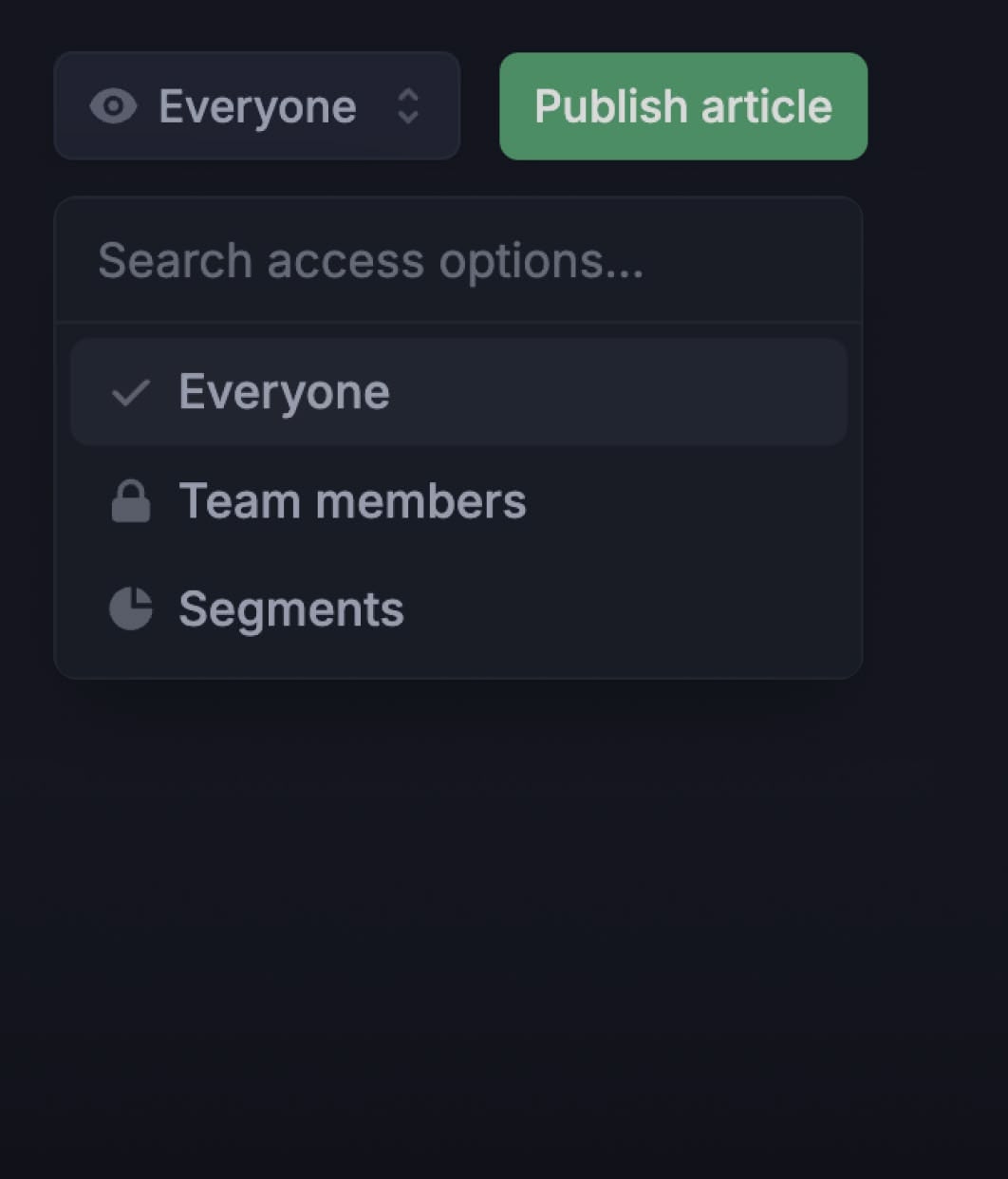
Task: Click the Publish article button
Action: (x=683, y=106)
